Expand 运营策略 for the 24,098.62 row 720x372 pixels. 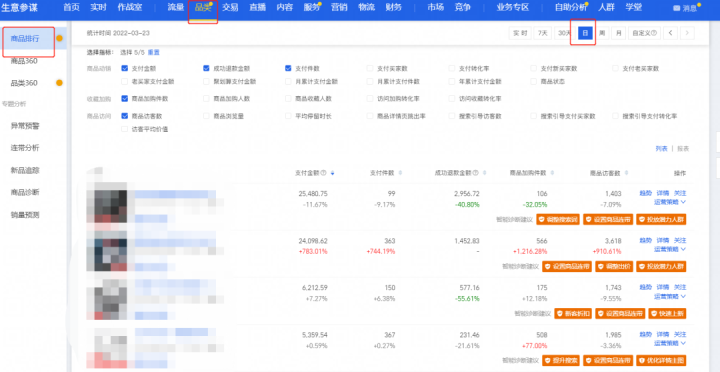670,249
